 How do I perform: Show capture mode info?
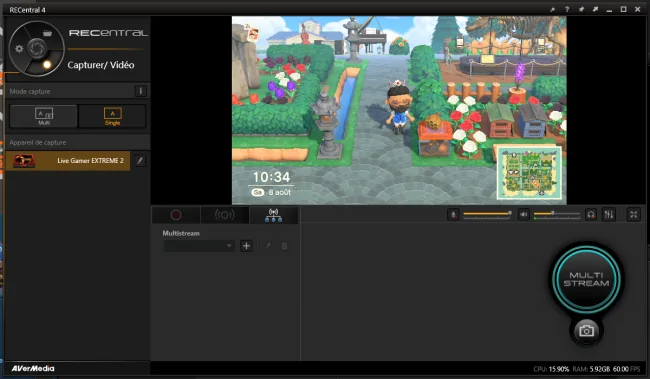pos(141,91)
